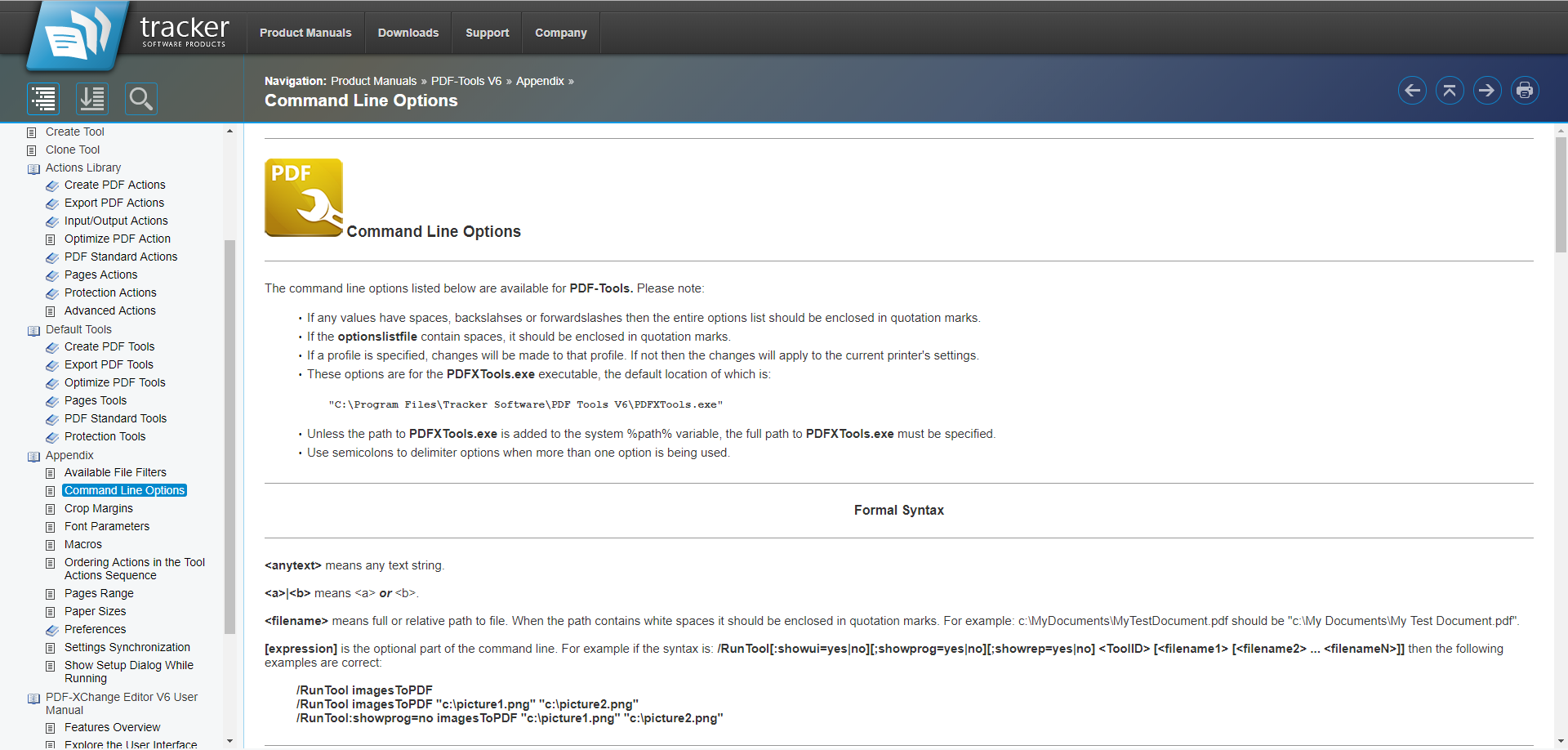Collapse PDF-XChange Editor V6 User Manual node

33,699
